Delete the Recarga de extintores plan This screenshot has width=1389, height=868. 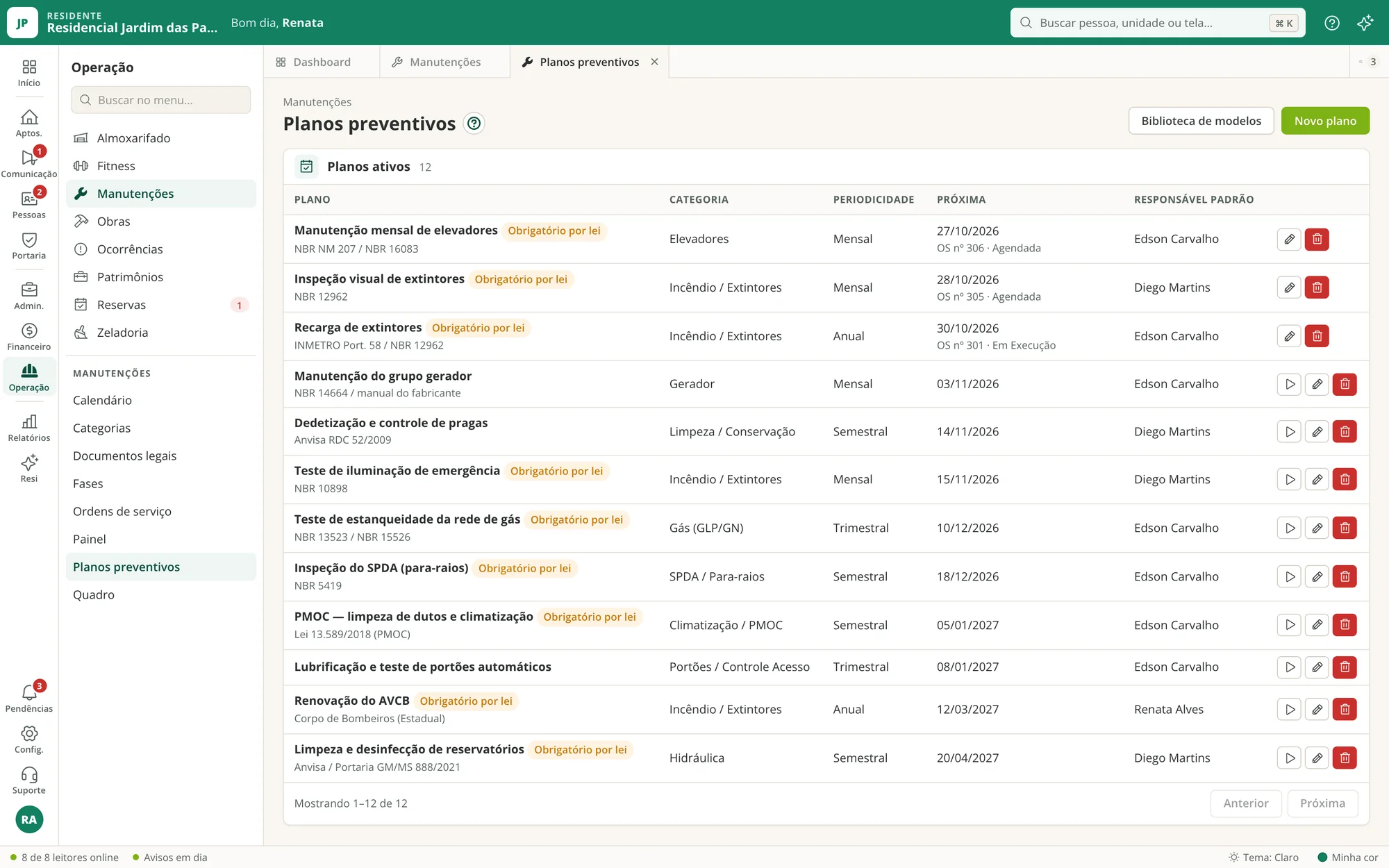click(1317, 336)
